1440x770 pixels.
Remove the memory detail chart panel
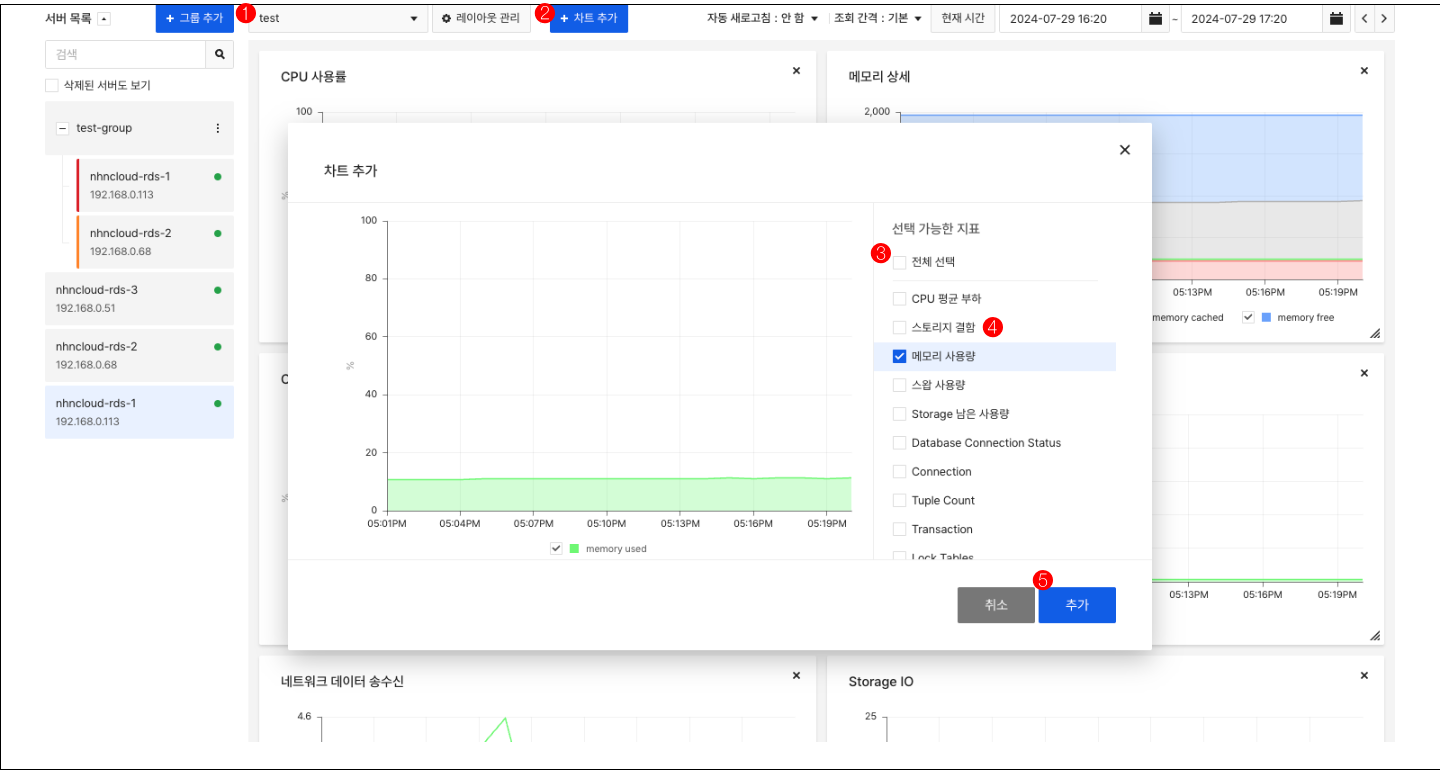(1364, 70)
